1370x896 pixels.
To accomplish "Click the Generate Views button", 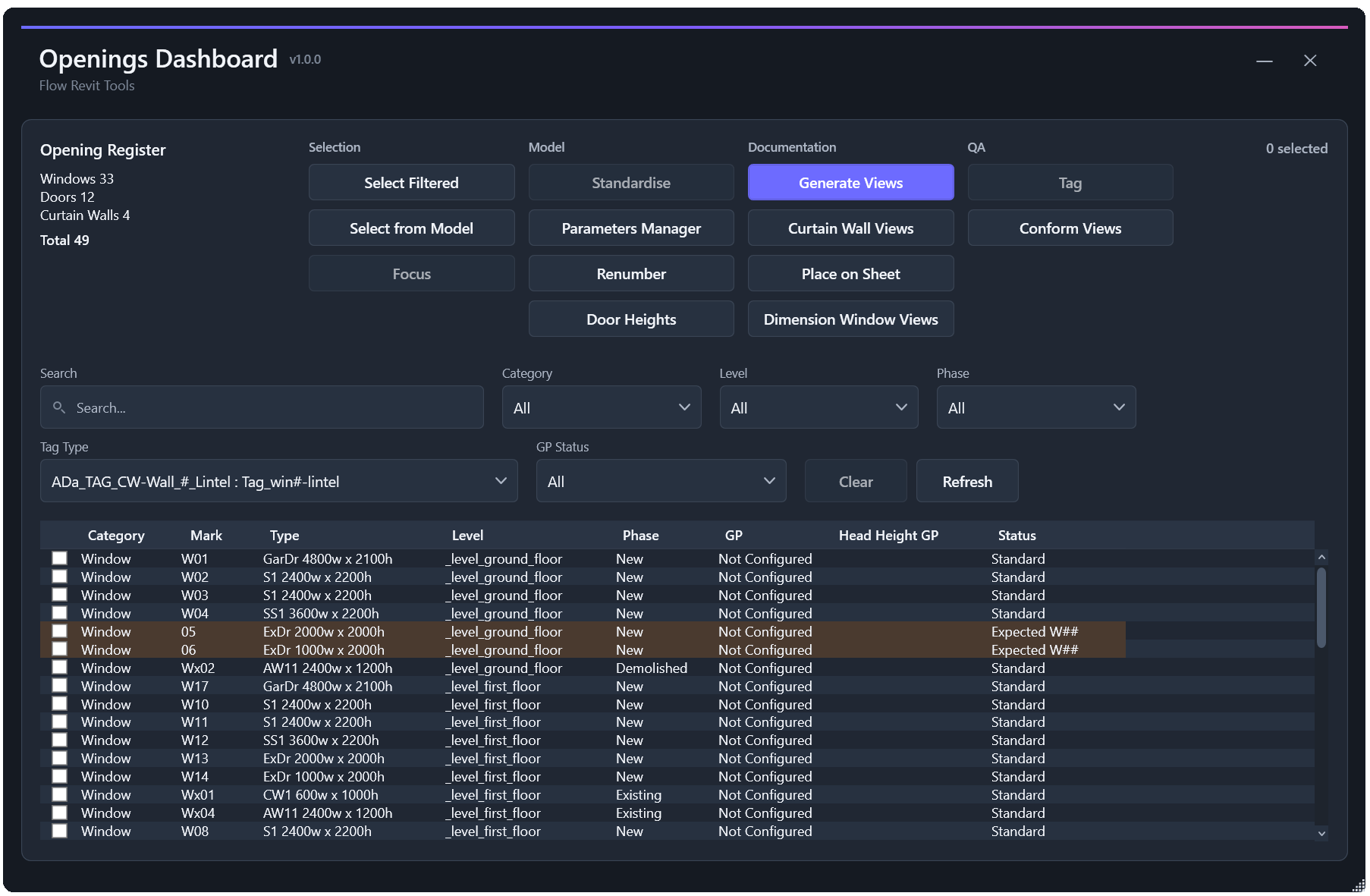I will 850,182.
